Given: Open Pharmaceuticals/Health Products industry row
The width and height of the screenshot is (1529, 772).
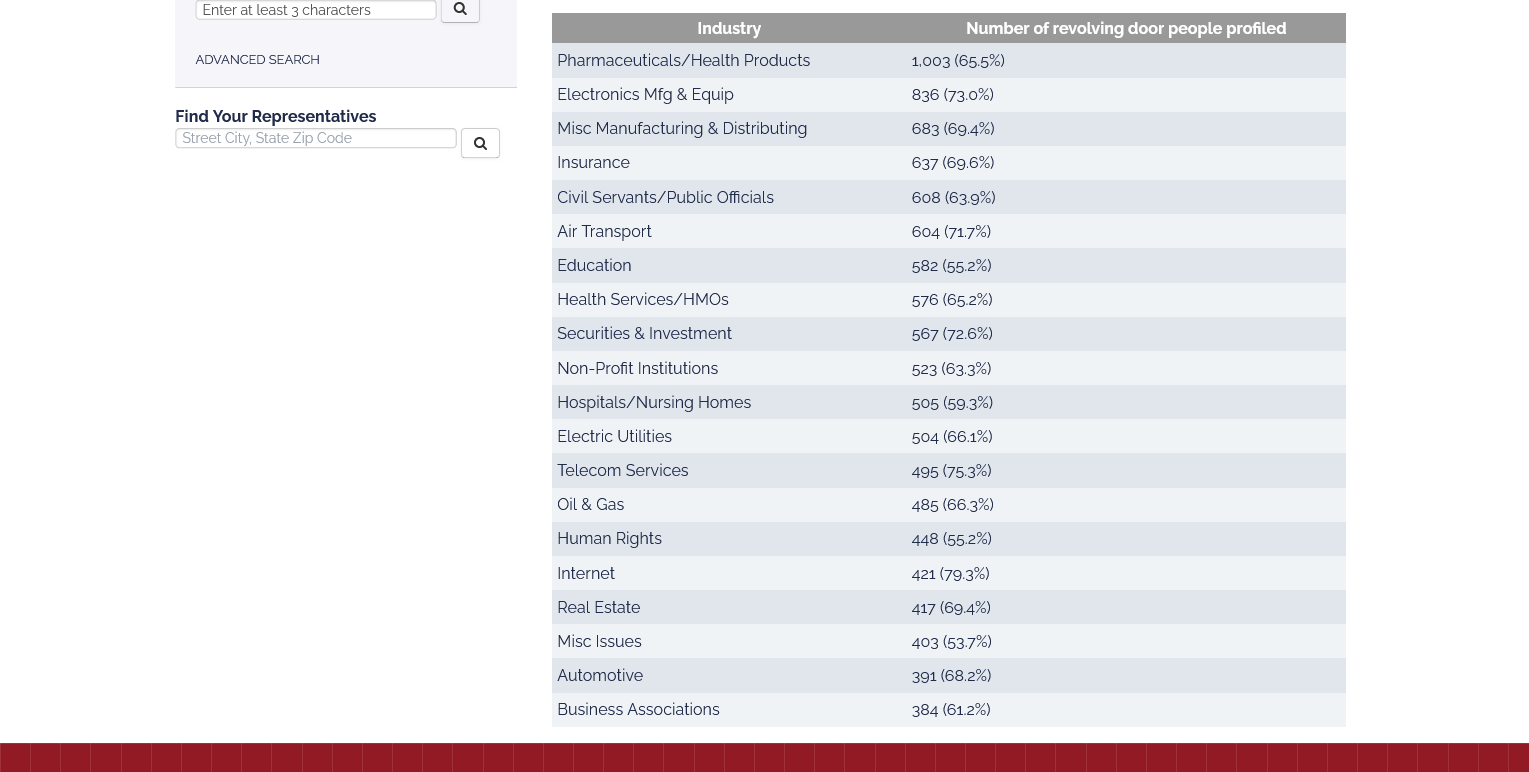Looking at the screenshot, I should coord(683,61).
